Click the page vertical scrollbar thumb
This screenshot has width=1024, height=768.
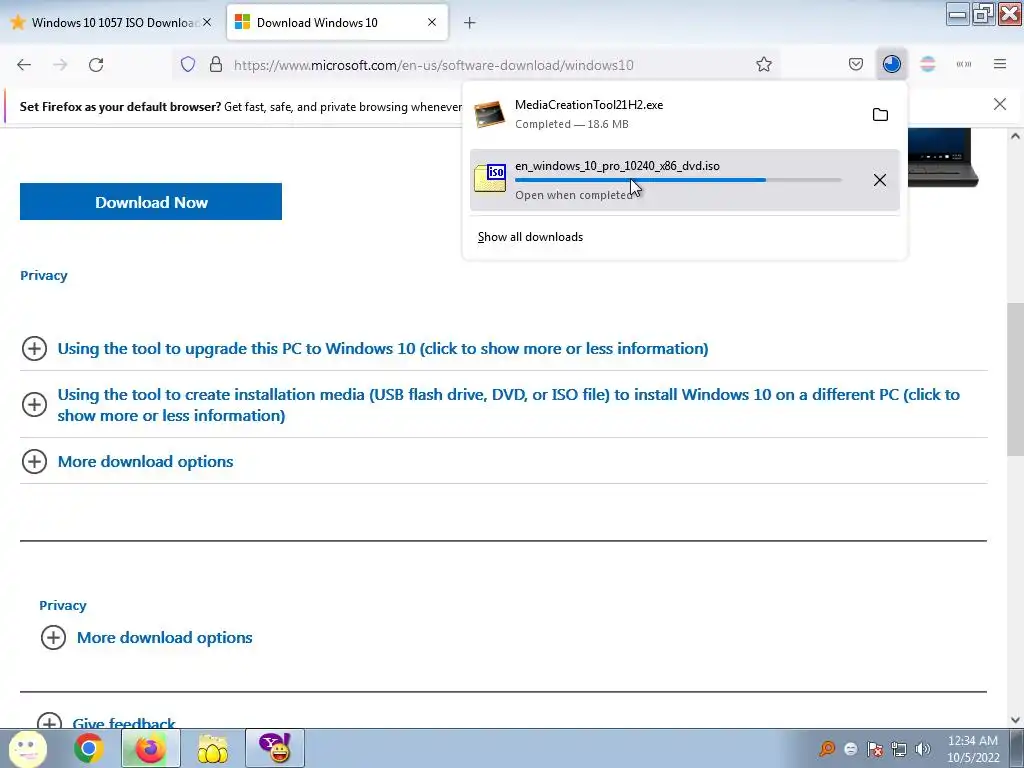point(1015,379)
